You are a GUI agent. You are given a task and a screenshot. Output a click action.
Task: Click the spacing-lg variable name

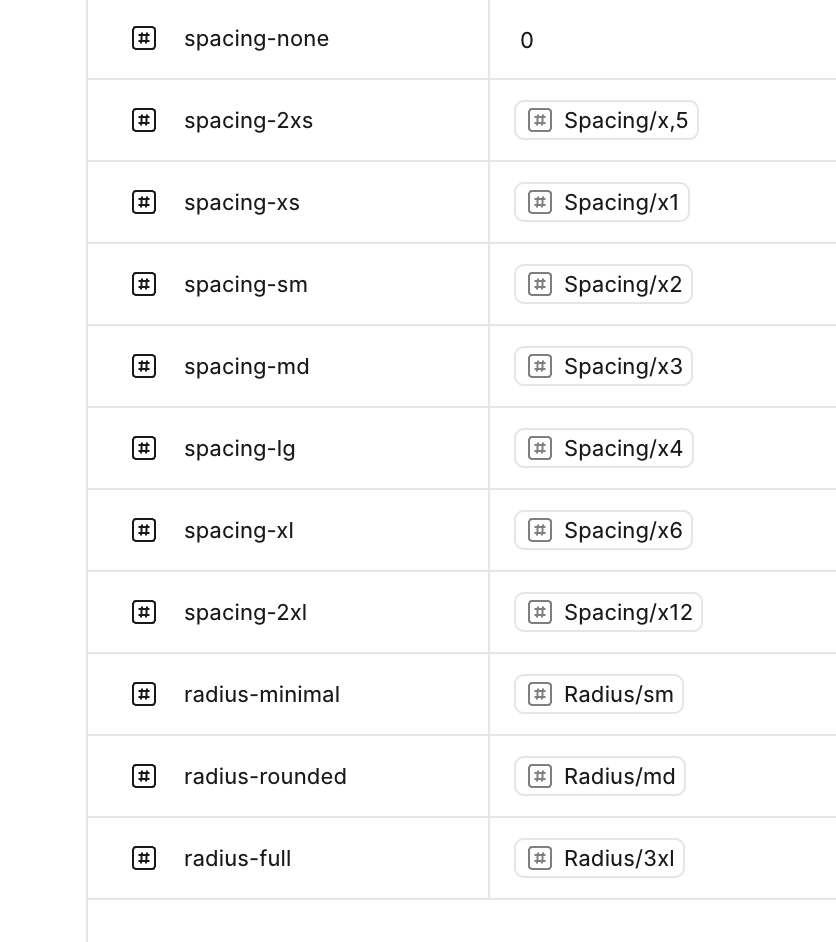click(x=240, y=449)
